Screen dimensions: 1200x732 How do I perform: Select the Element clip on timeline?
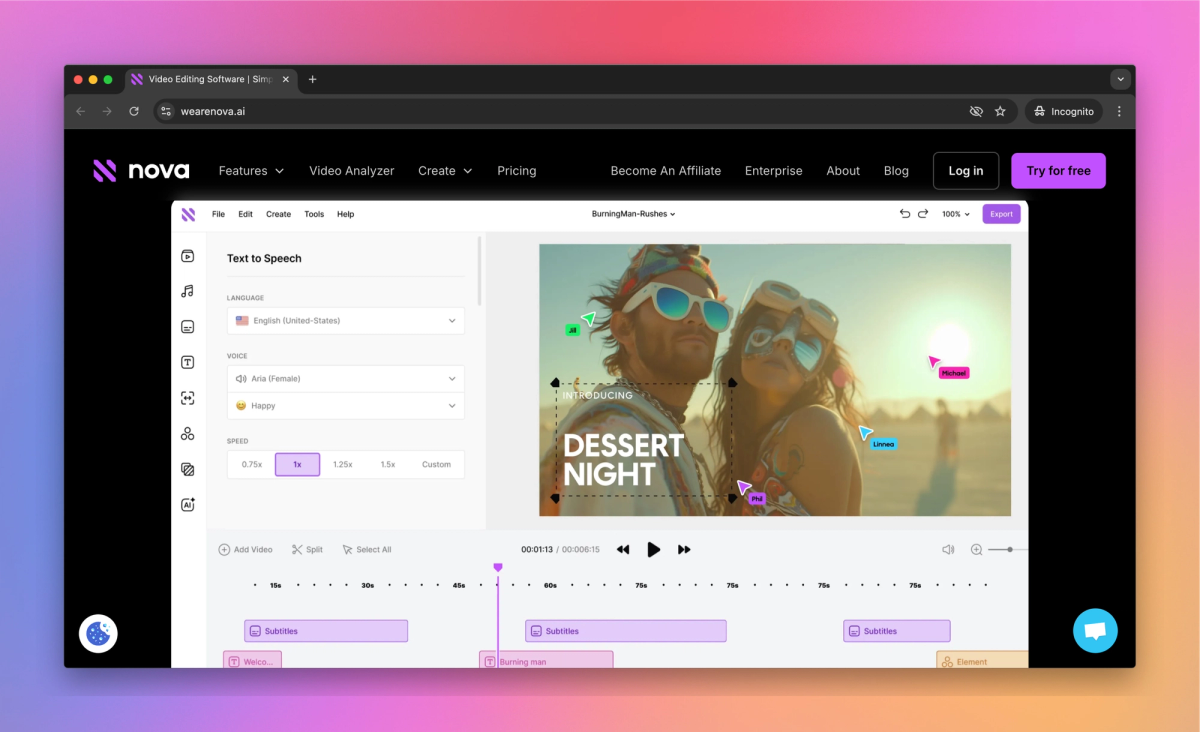pos(982,661)
